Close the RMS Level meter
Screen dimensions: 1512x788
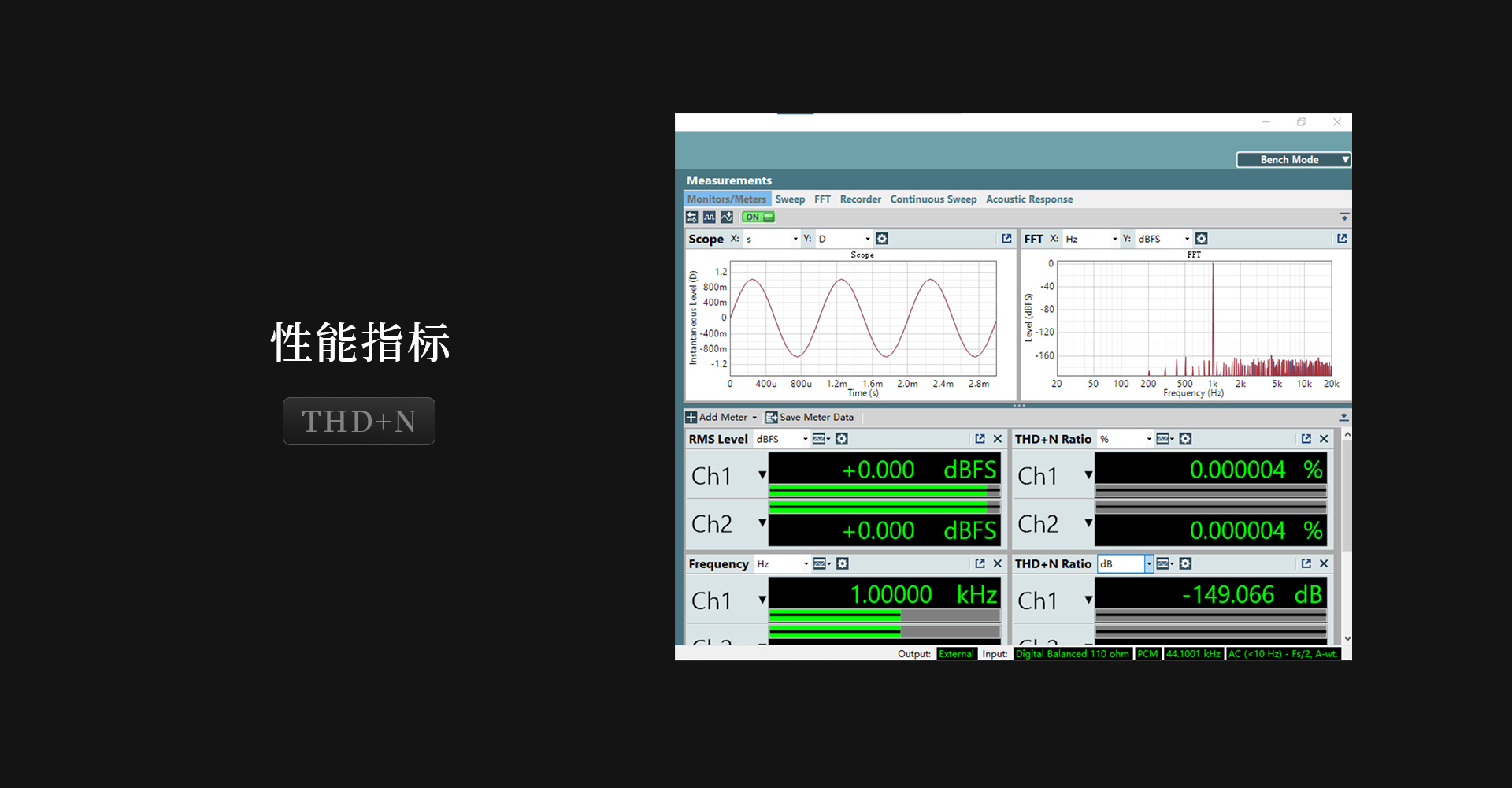coord(998,439)
